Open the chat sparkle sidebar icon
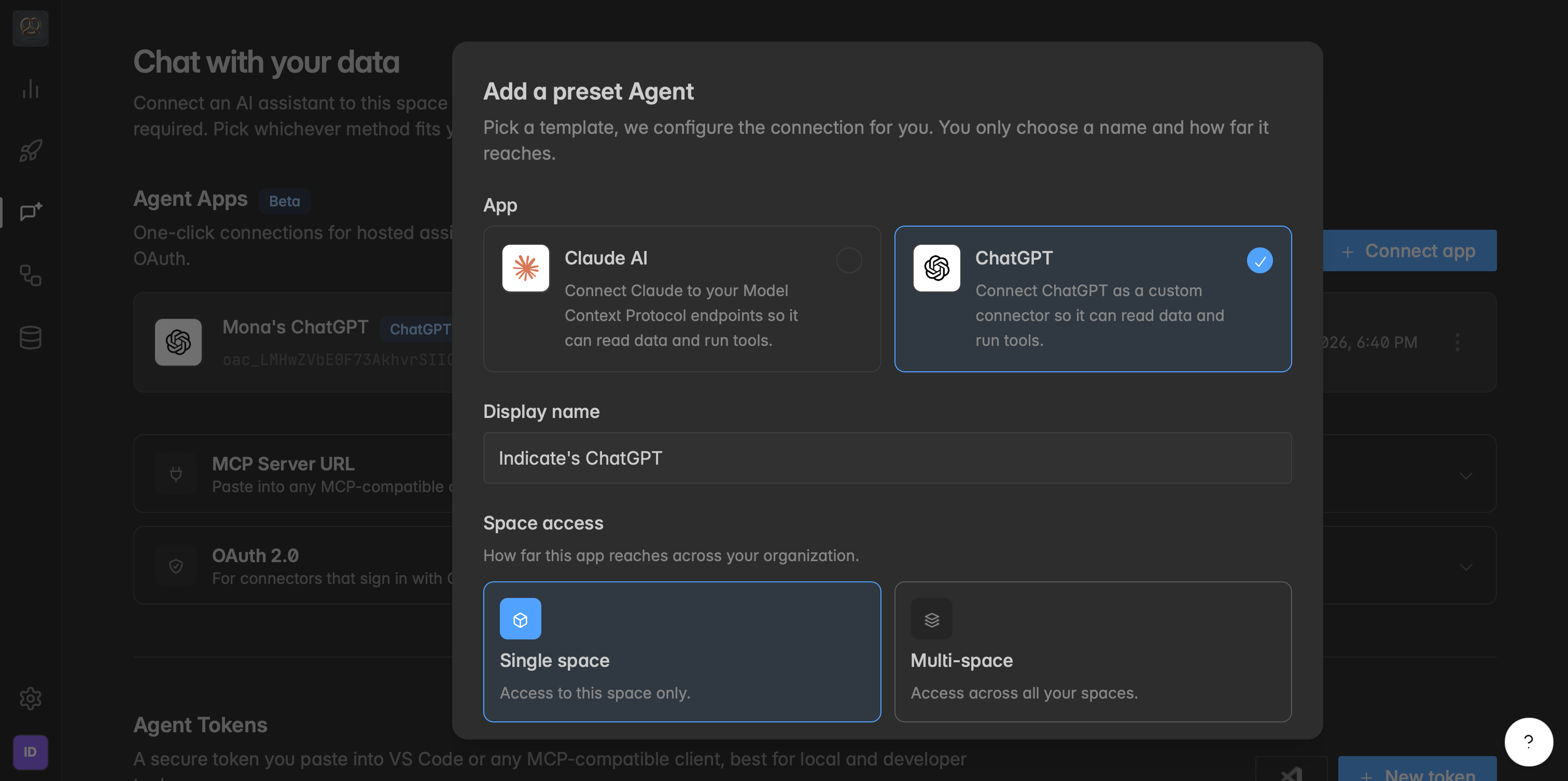The image size is (1568, 781). coord(31,212)
